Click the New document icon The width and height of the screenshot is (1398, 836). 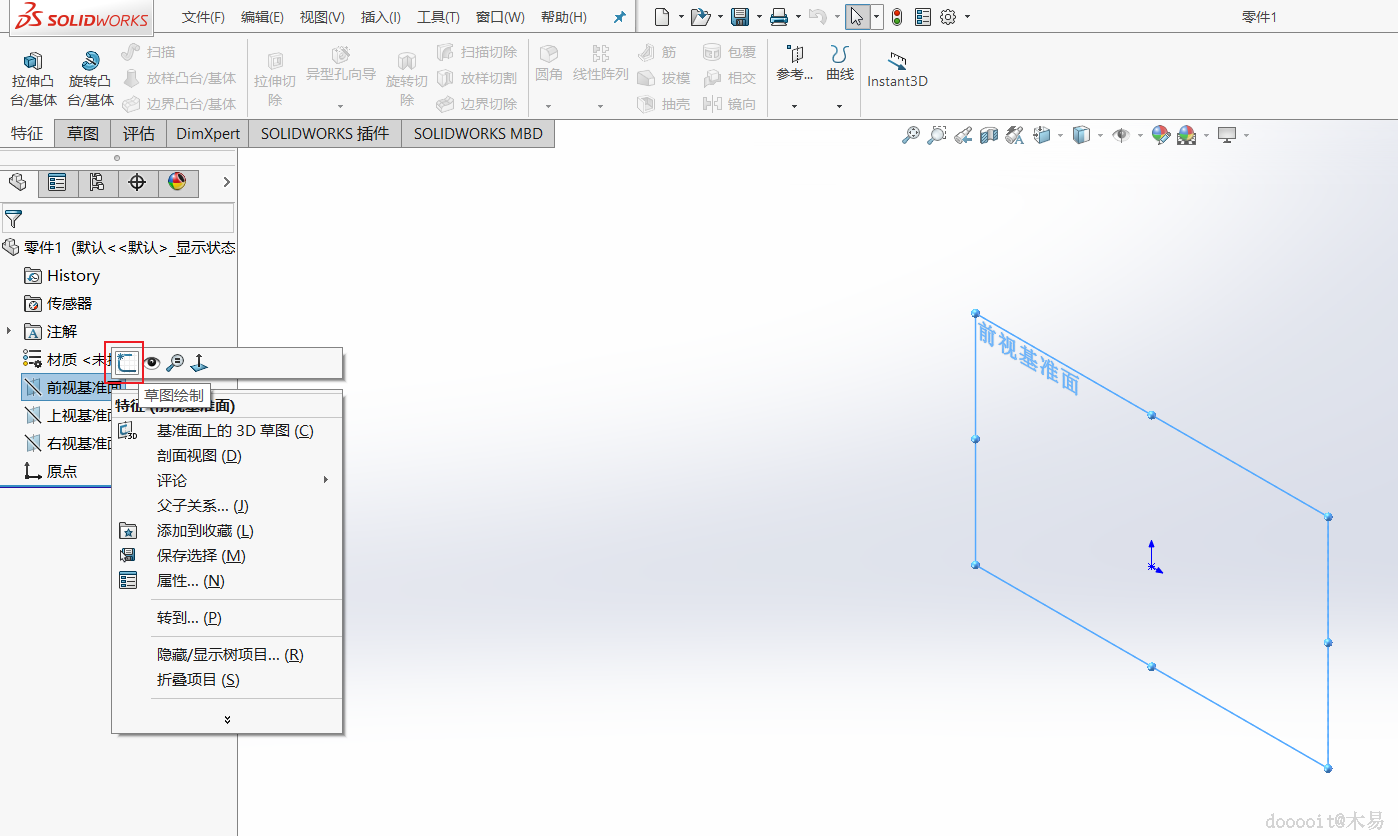tap(661, 17)
